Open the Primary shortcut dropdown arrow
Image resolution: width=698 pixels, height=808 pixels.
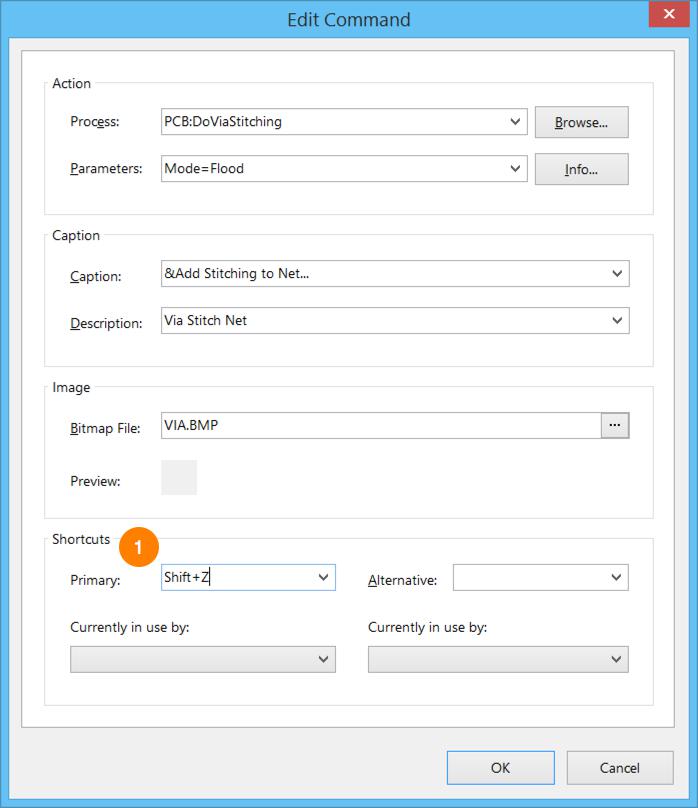(x=323, y=578)
